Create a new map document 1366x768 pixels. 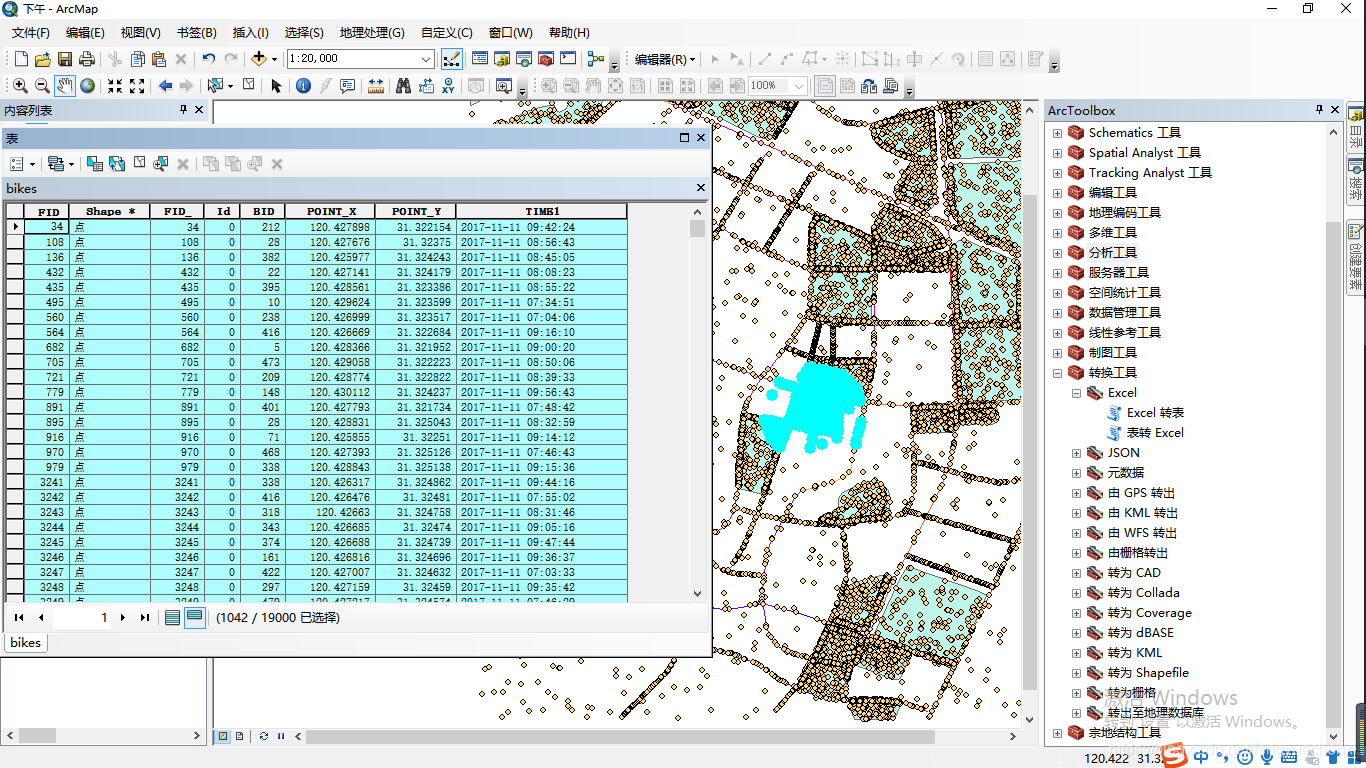pos(21,59)
